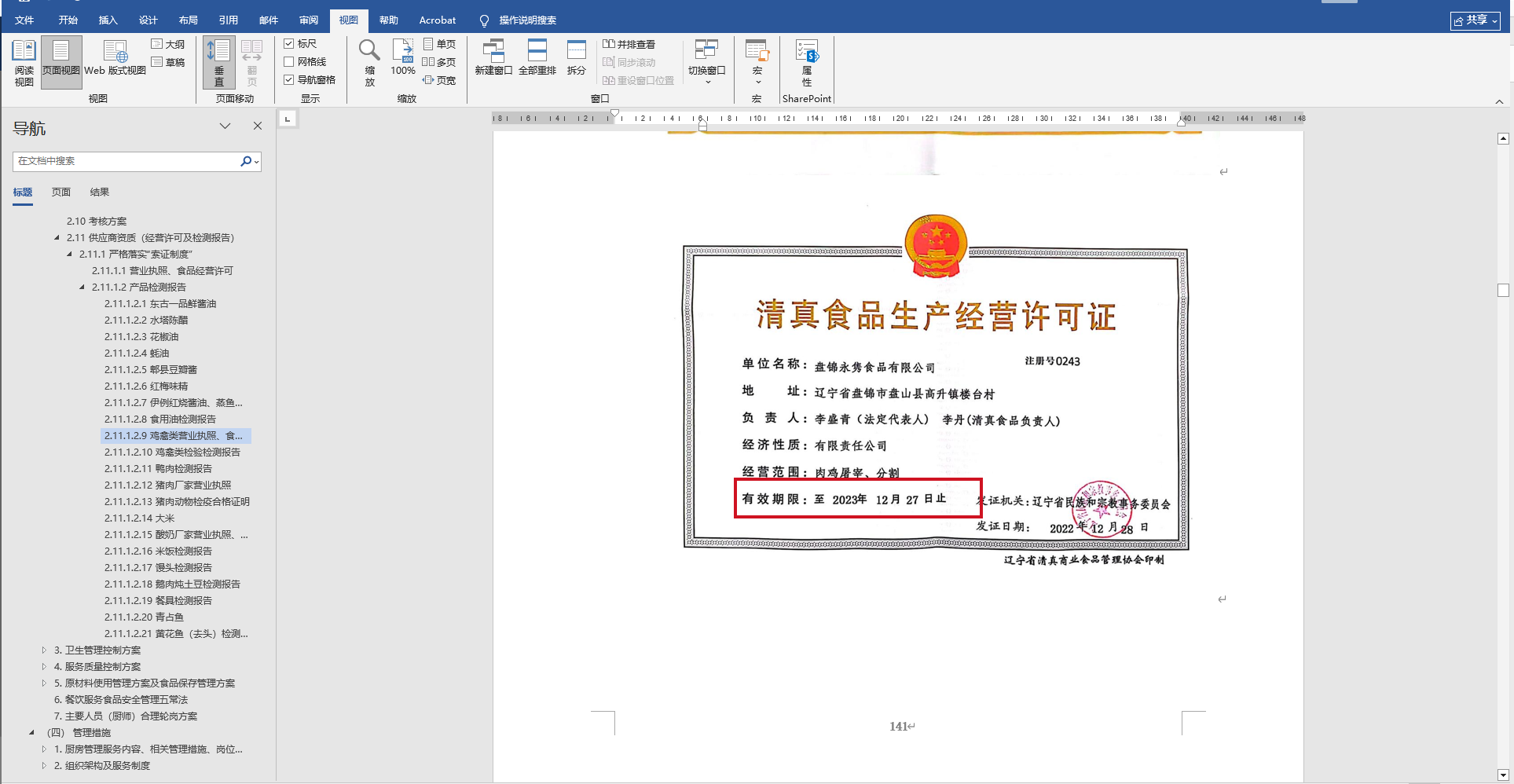Open the Review tab (审阅)
The width and height of the screenshot is (1514, 784).
click(309, 20)
